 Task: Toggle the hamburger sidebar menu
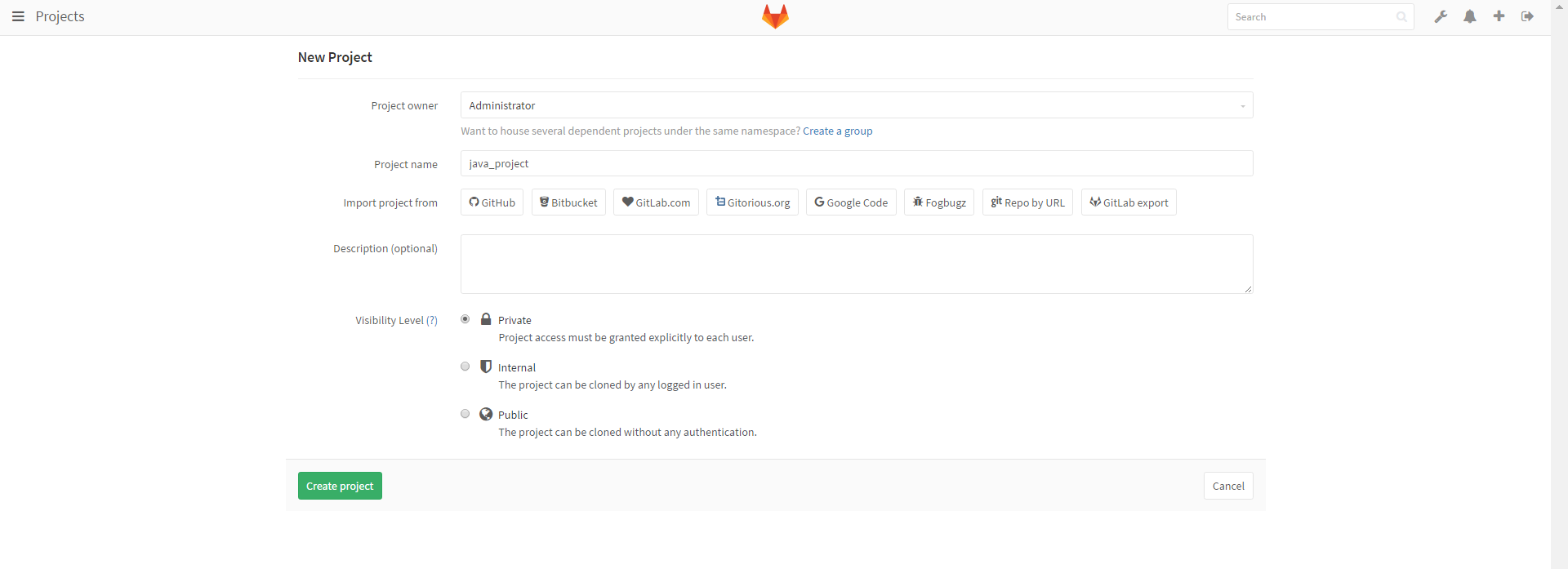18,16
